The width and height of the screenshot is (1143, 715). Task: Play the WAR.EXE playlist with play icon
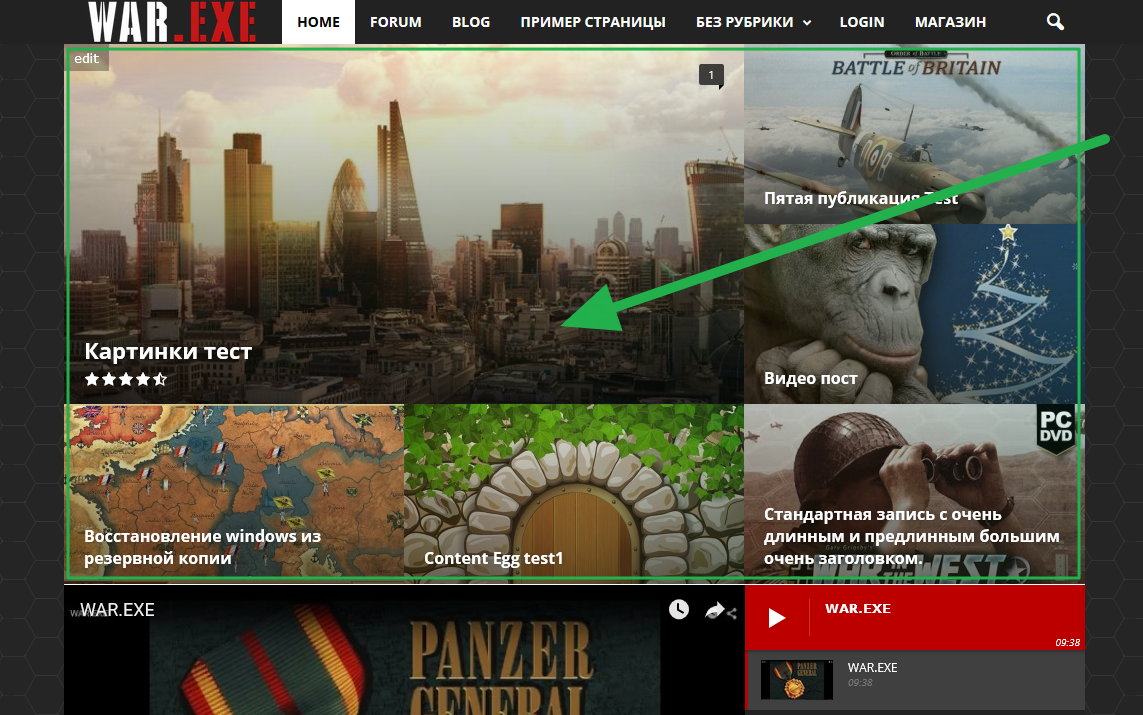click(777, 618)
